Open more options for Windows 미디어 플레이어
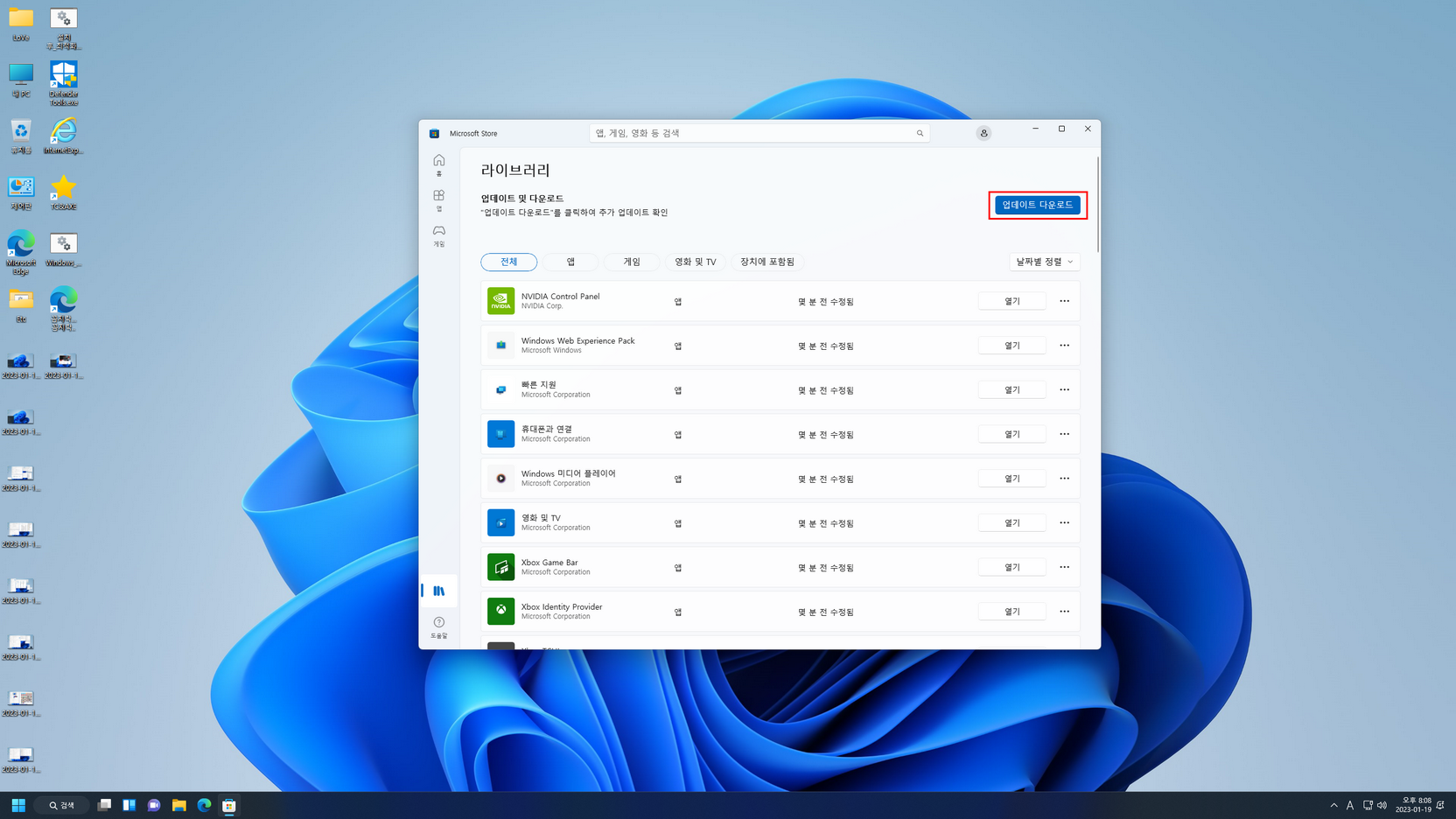 pos(1064,479)
